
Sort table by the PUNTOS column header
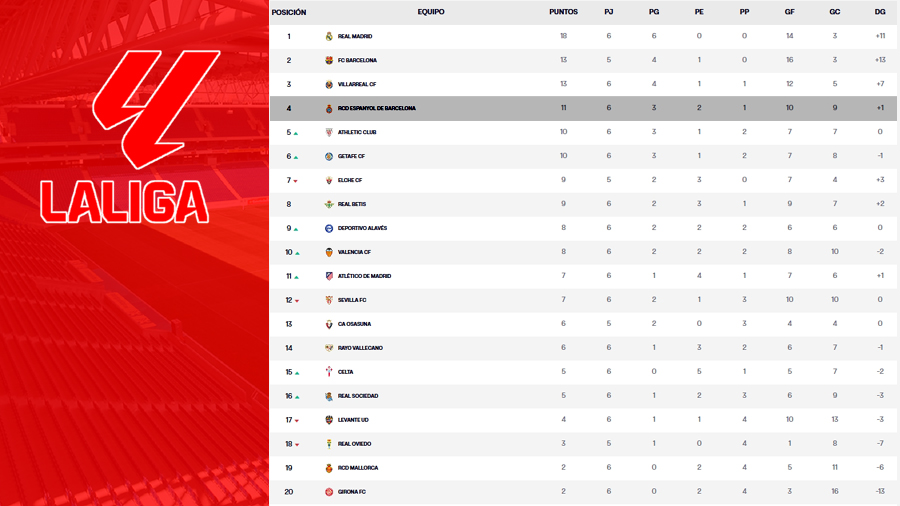click(563, 12)
